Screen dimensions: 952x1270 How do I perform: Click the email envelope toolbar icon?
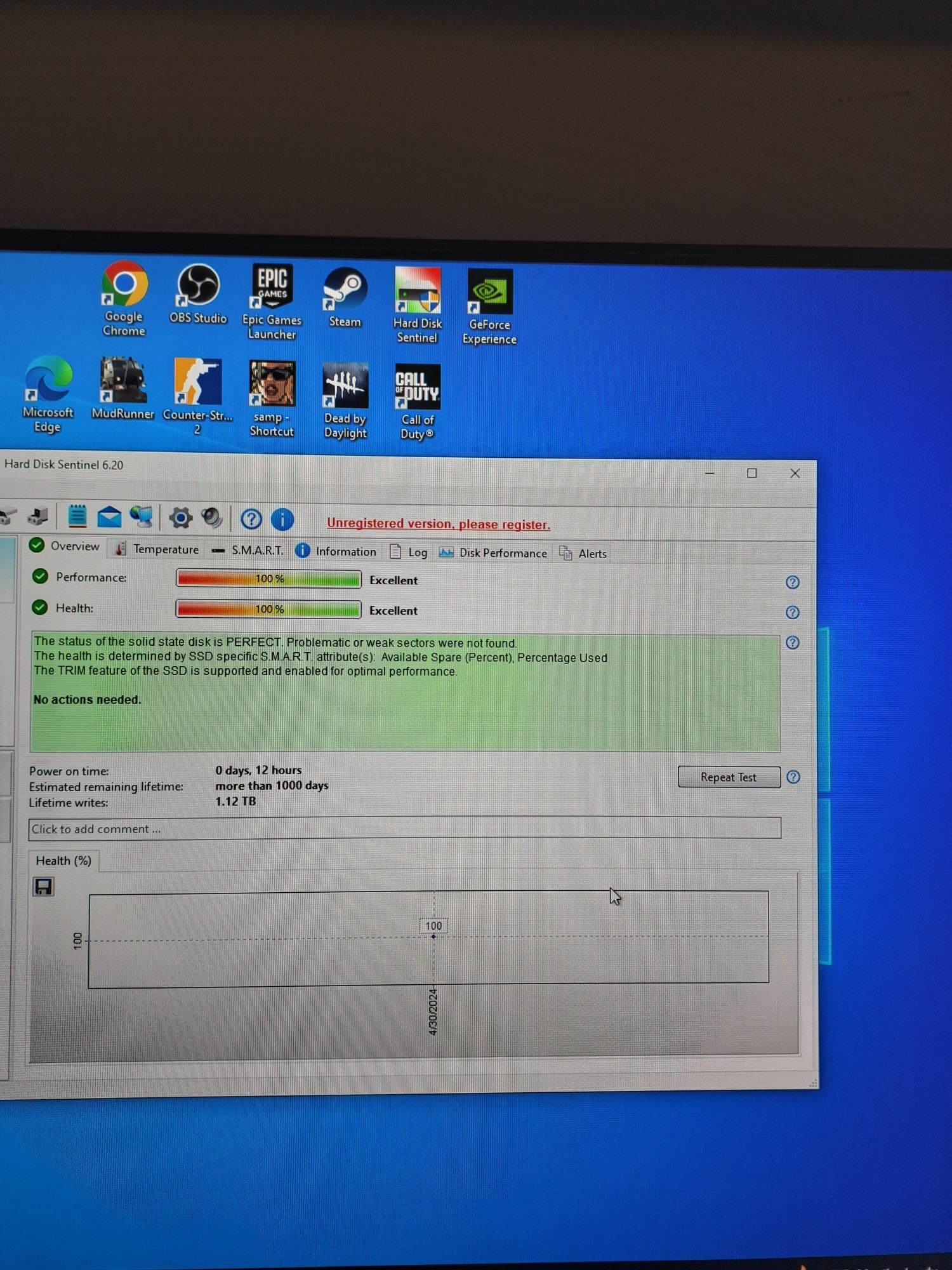109,518
